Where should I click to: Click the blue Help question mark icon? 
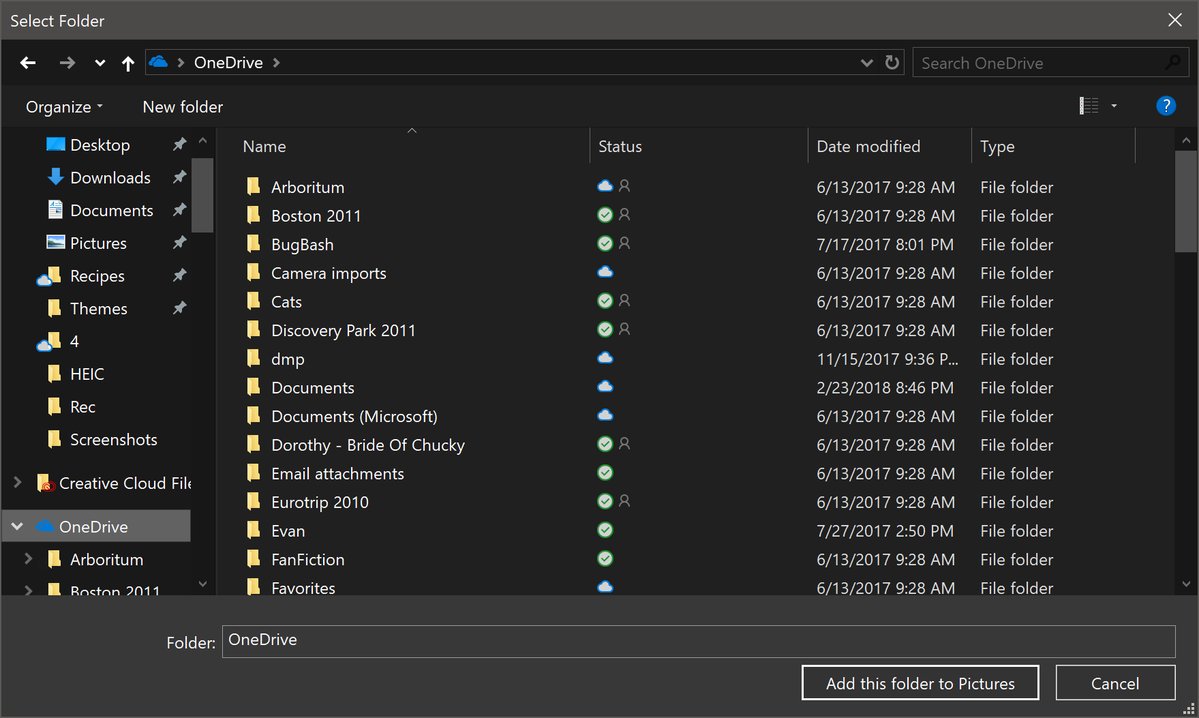1165,105
